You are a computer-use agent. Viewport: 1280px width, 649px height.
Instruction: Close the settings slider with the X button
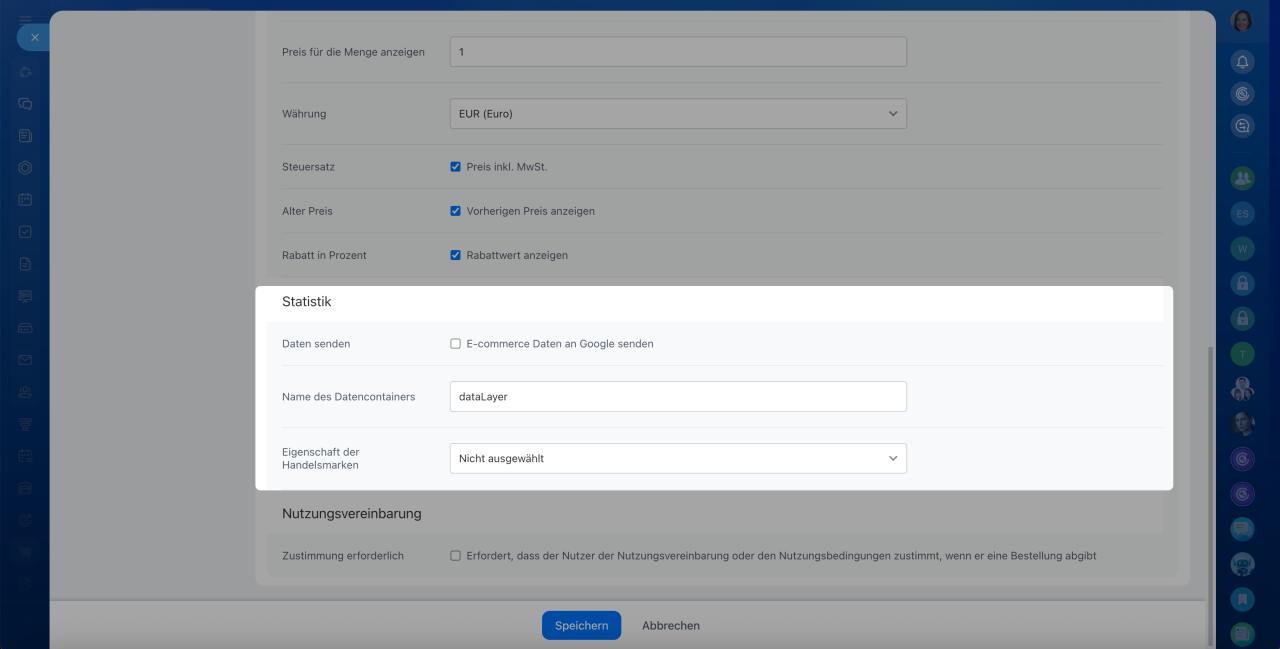(x=34, y=37)
